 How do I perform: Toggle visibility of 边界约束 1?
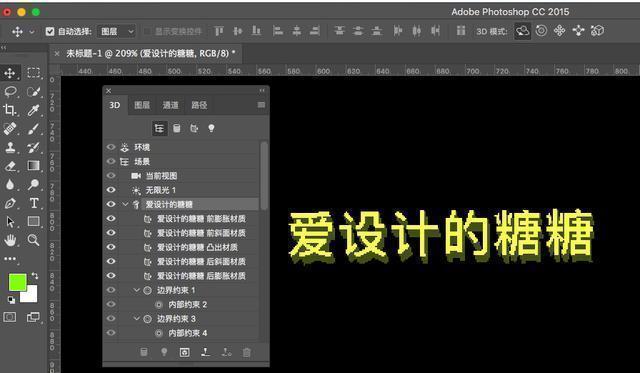(x=111, y=290)
